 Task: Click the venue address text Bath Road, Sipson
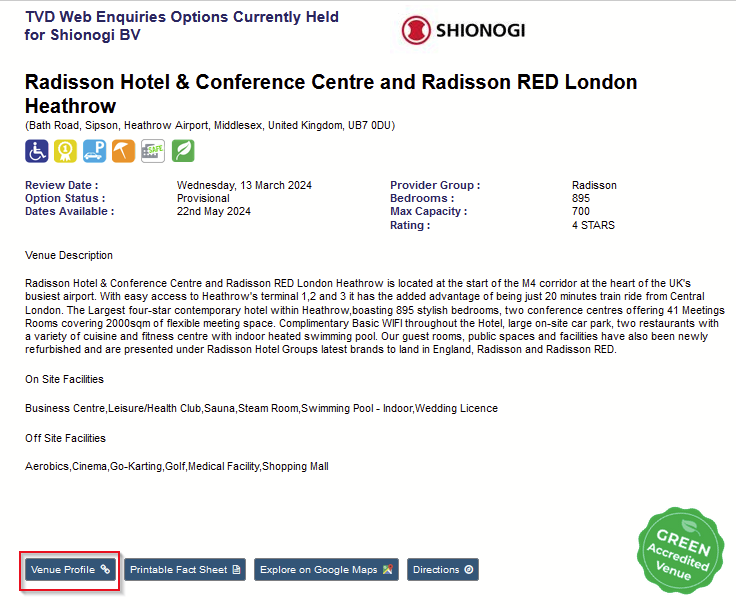210,125
